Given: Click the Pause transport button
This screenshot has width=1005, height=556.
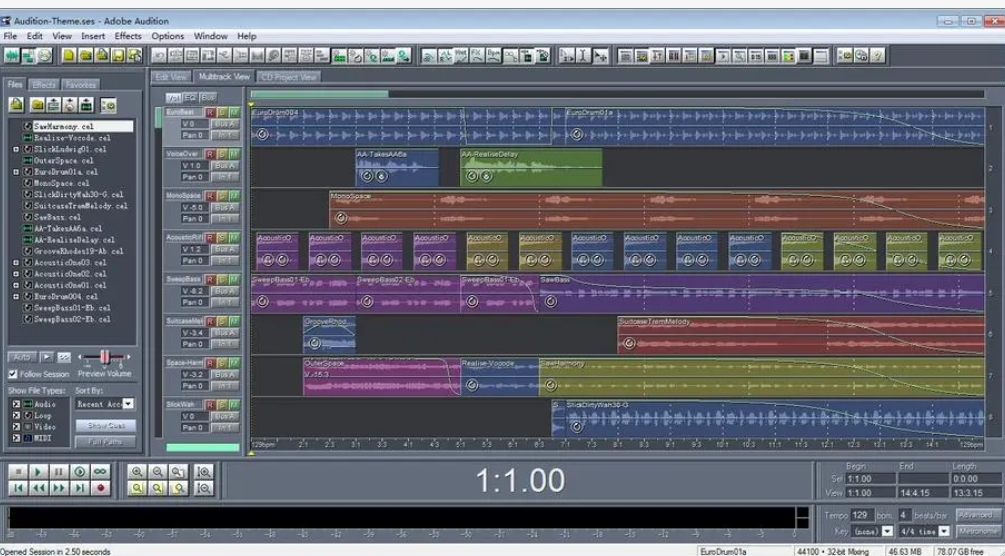Looking at the screenshot, I should coord(58,472).
